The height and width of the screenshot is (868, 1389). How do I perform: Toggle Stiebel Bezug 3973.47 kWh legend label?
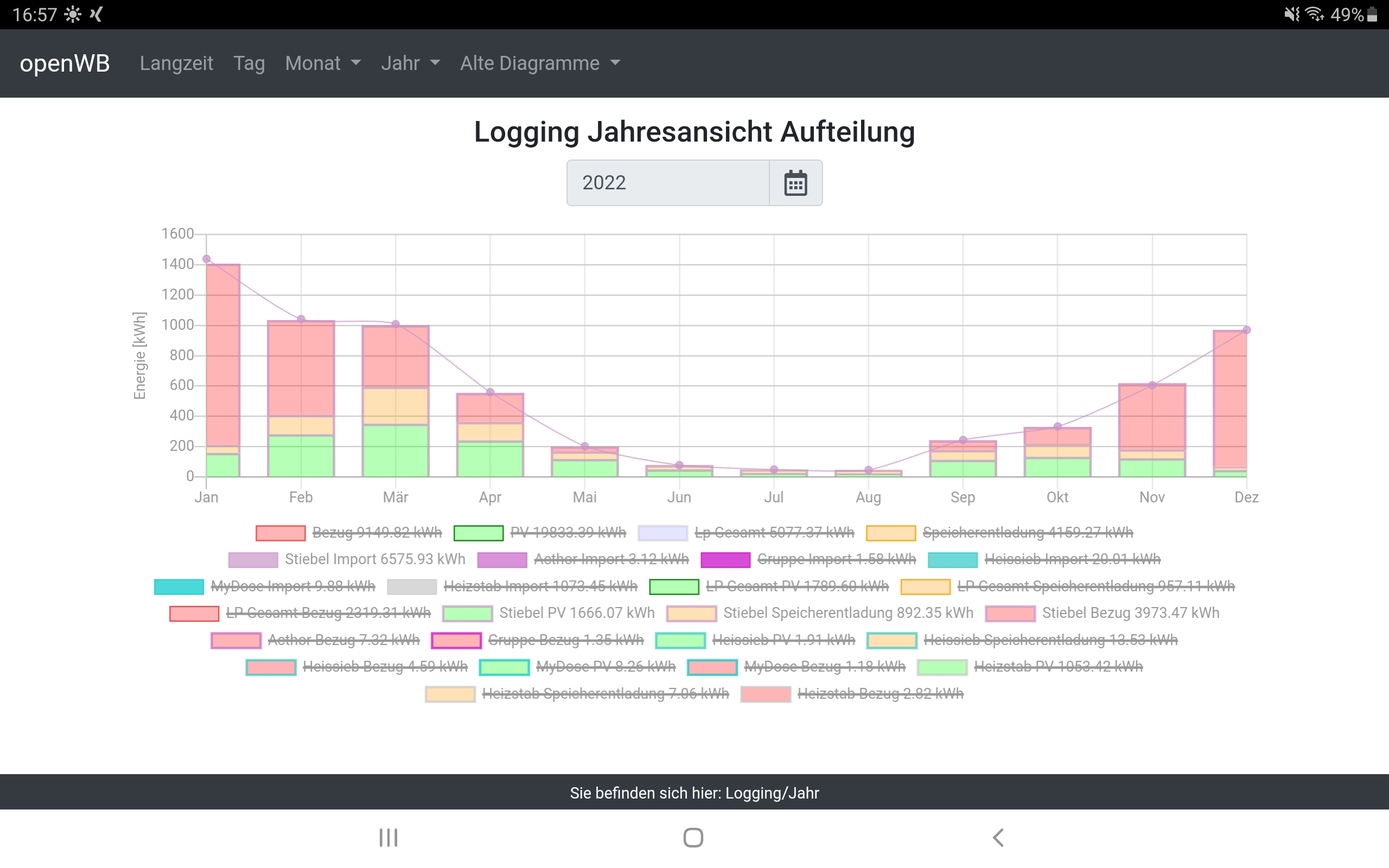tap(1130, 613)
